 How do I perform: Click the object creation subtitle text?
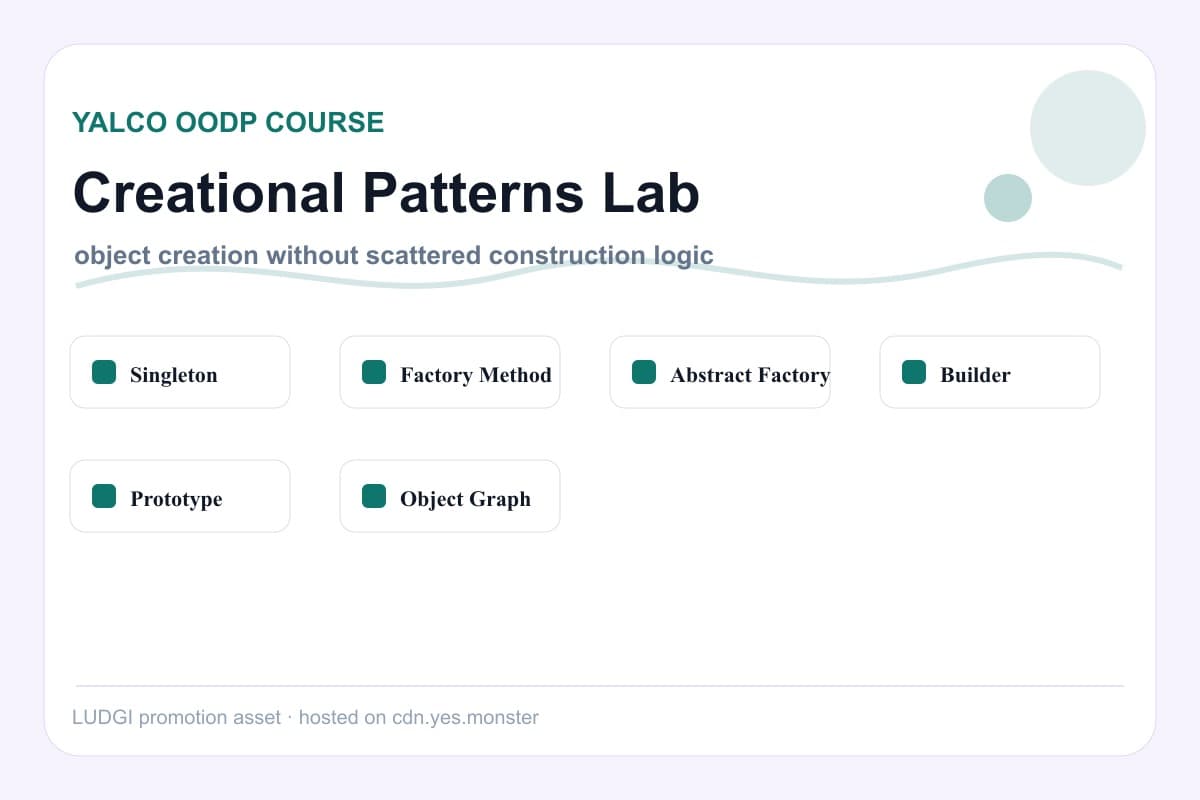[x=394, y=255]
